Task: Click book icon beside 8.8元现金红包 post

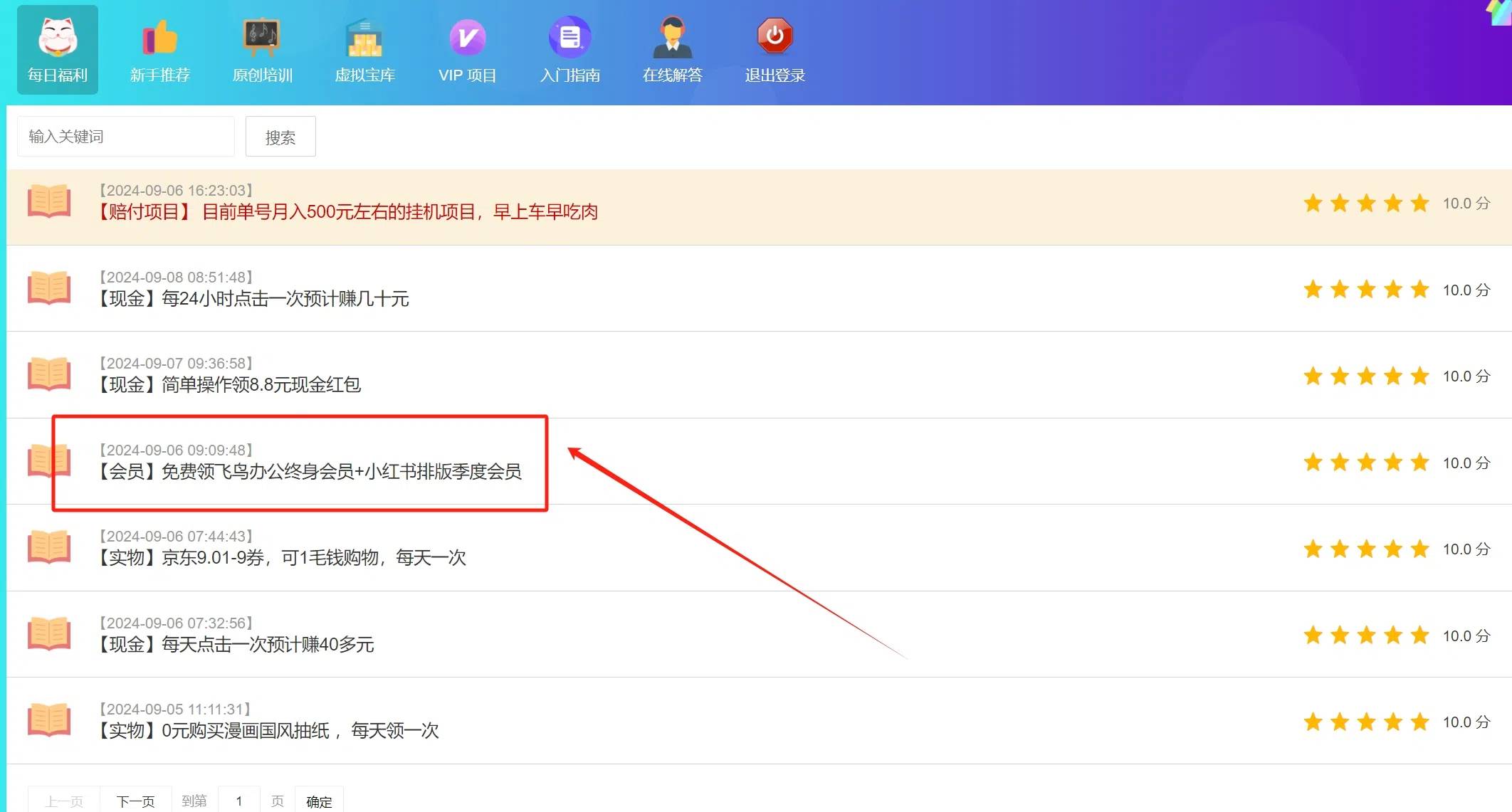Action: (x=49, y=374)
